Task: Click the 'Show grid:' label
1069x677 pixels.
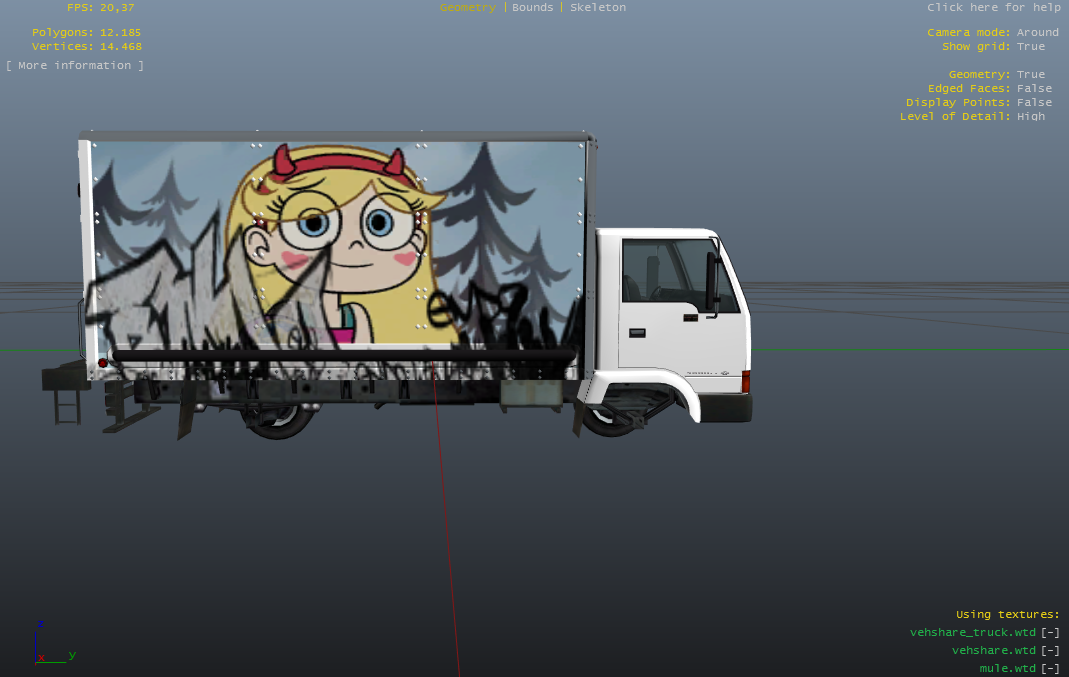Action: [976, 46]
